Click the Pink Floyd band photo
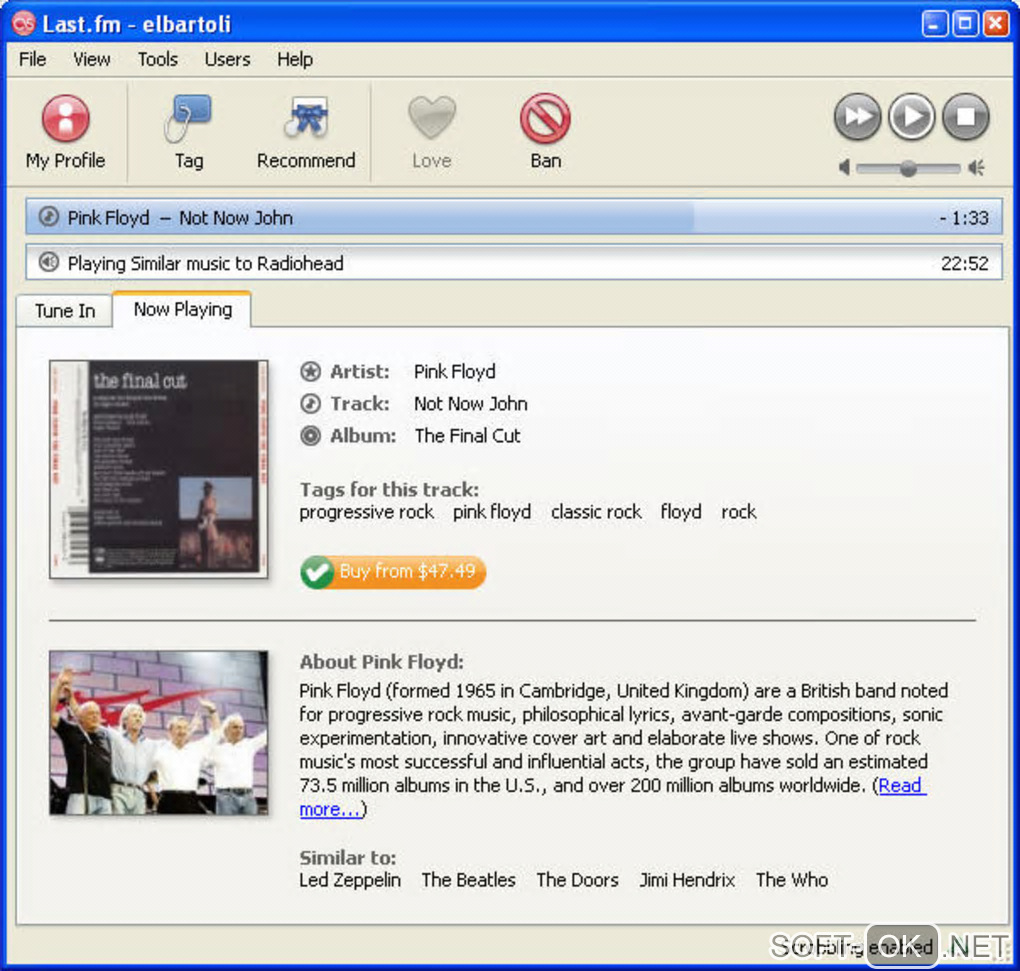This screenshot has height=971, width=1020. click(159, 732)
